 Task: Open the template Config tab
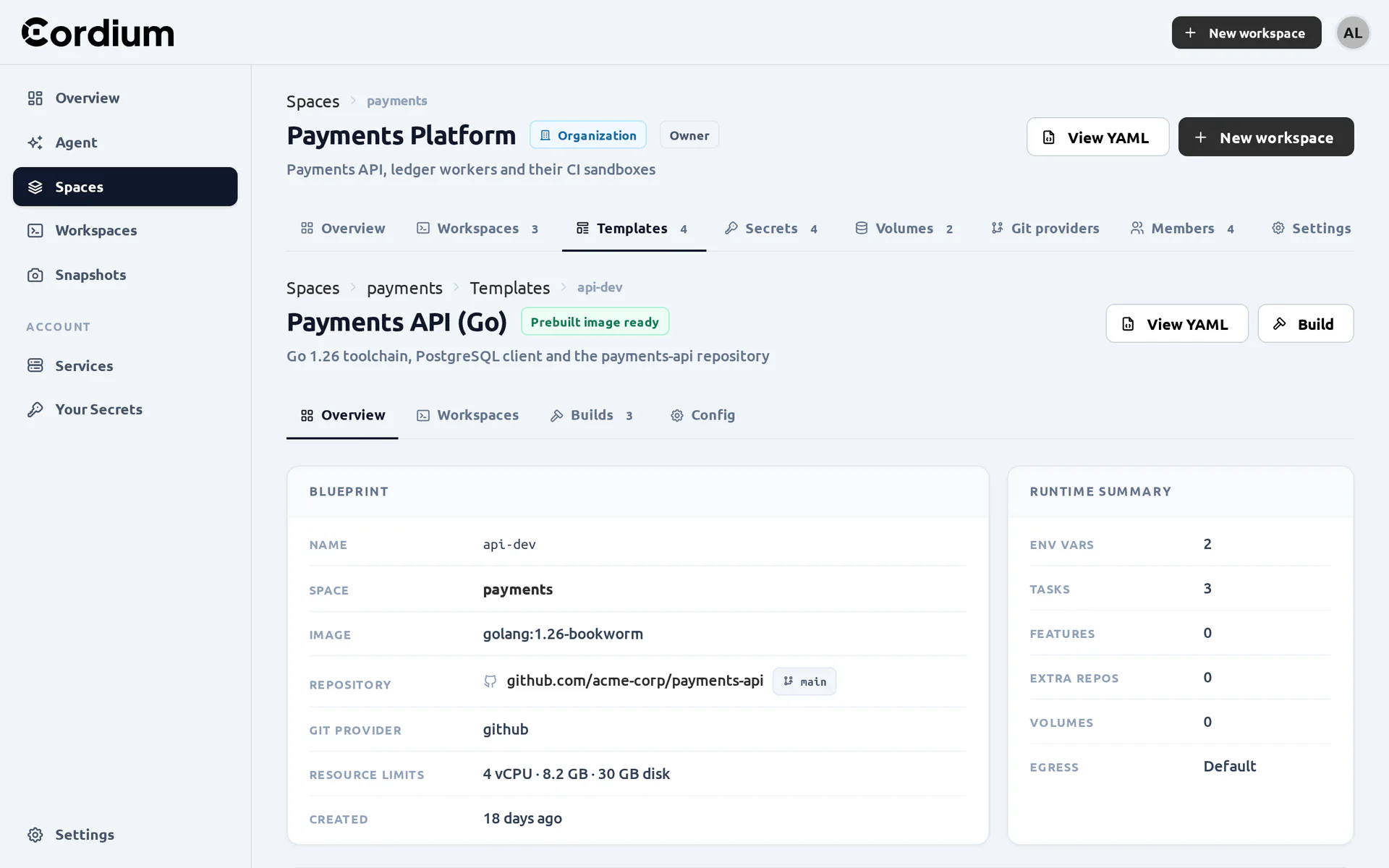click(x=702, y=415)
